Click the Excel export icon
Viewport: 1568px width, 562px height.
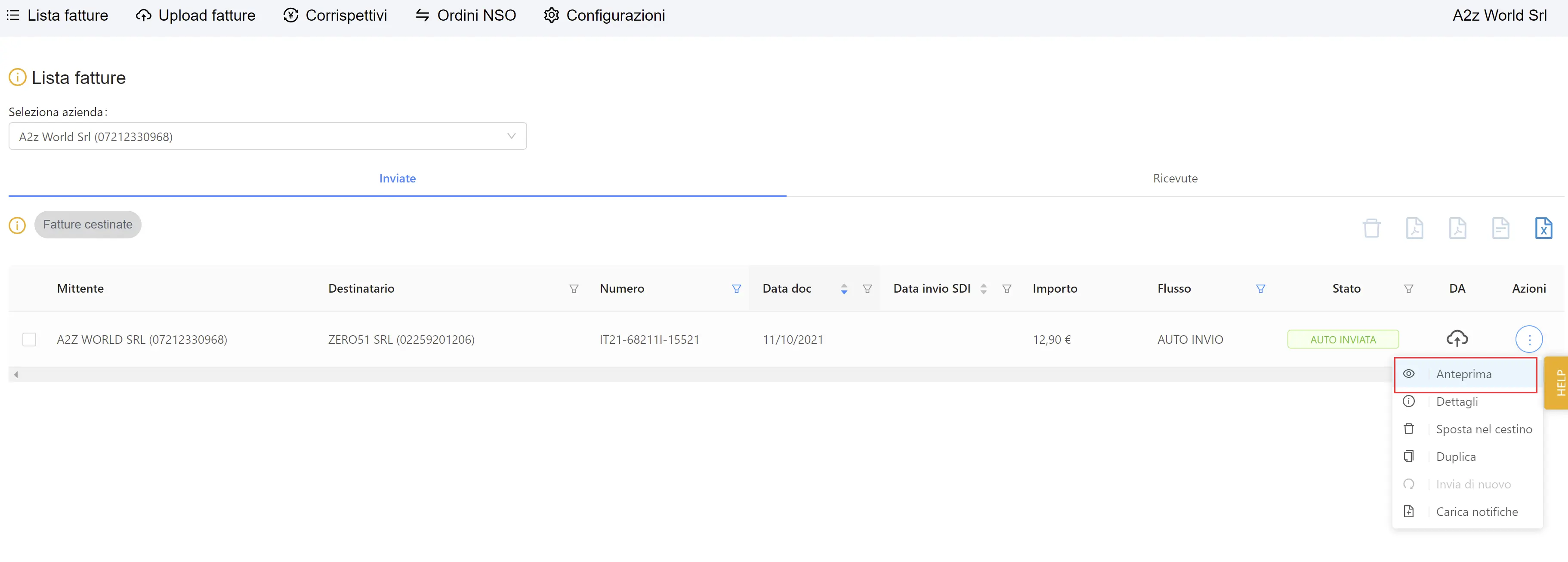[1543, 228]
